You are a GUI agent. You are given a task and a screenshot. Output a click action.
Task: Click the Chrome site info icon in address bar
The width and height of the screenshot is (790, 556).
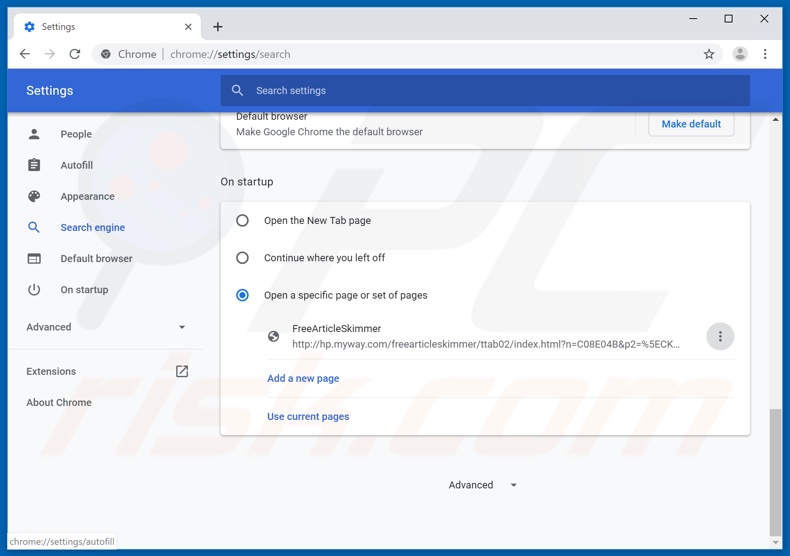click(x=106, y=54)
